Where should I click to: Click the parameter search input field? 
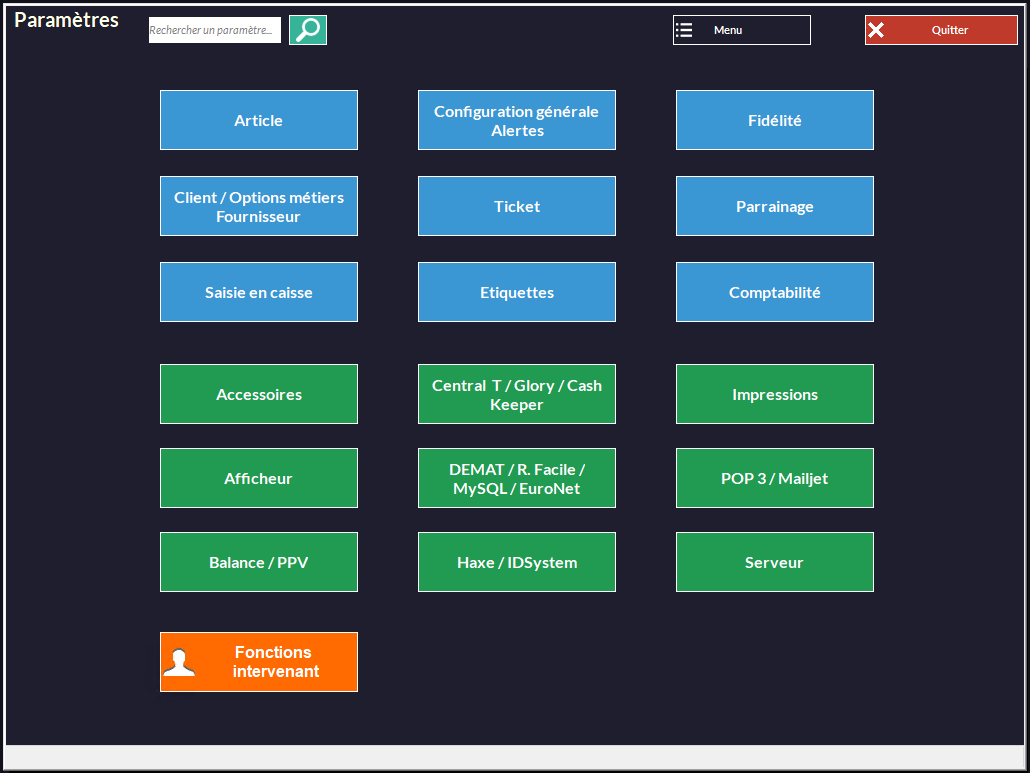point(215,30)
